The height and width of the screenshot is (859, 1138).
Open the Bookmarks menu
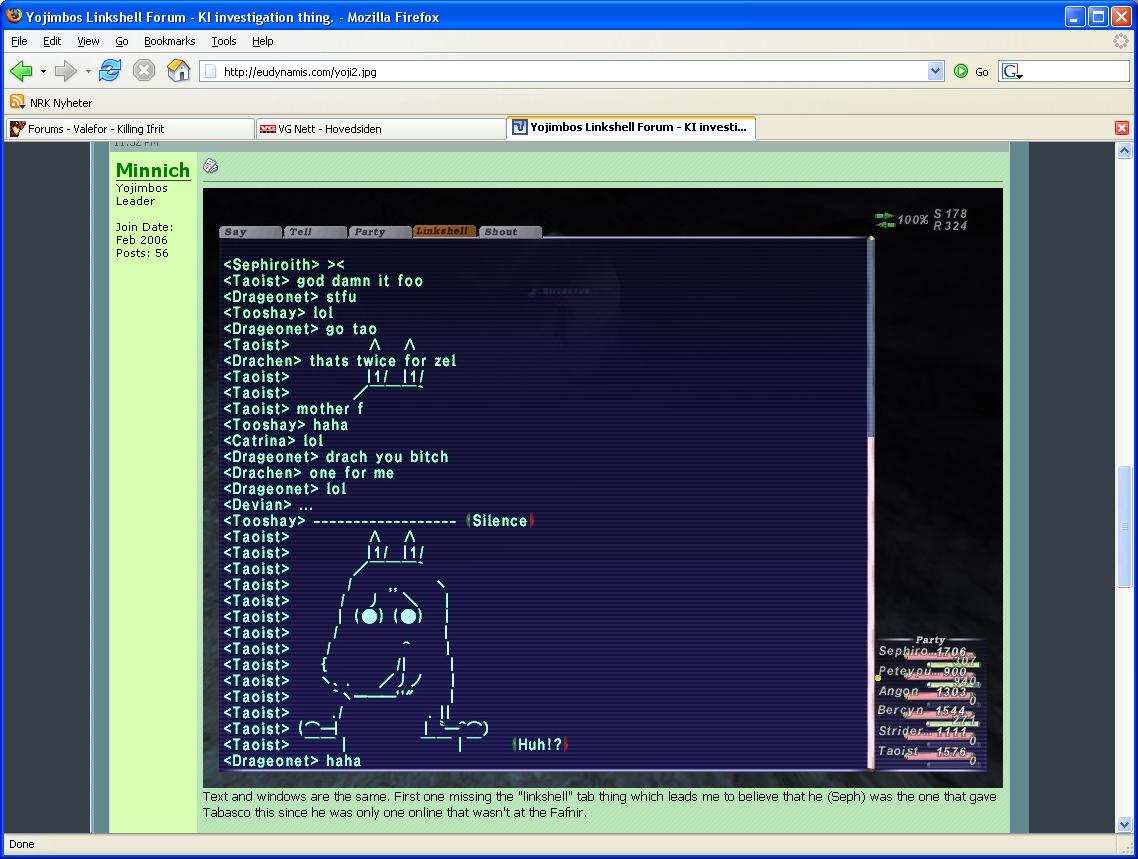(169, 41)
